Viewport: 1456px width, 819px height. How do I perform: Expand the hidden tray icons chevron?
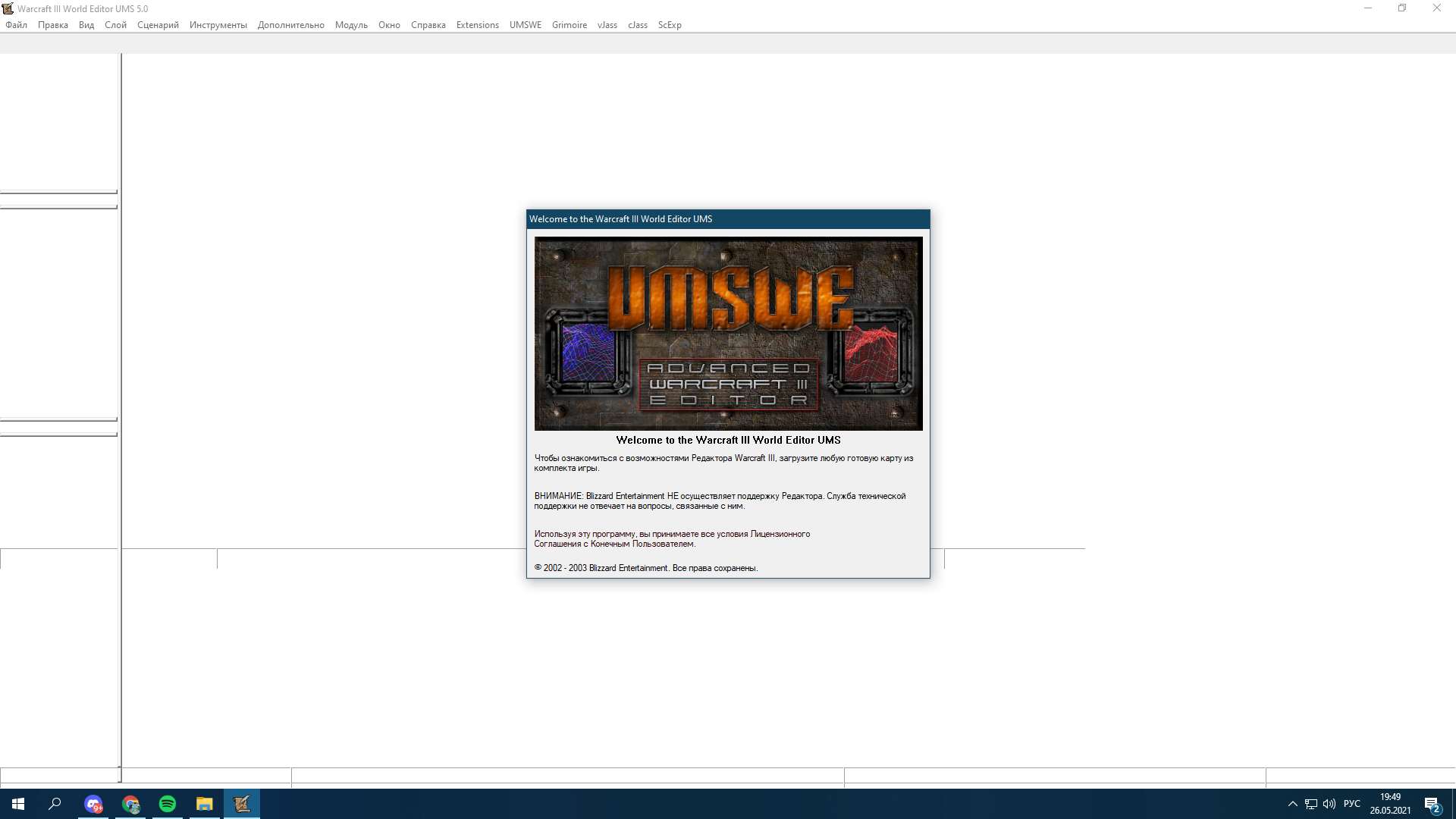[1293, 804]
